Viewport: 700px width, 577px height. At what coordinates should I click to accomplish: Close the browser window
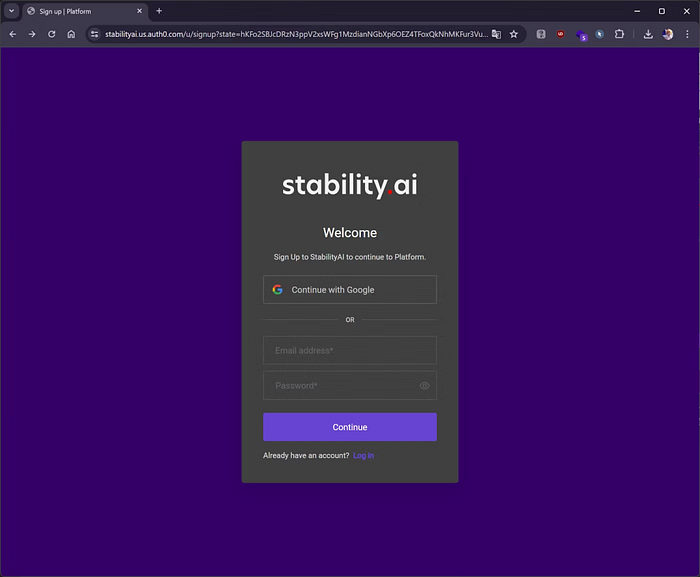(x=687, y=11)
